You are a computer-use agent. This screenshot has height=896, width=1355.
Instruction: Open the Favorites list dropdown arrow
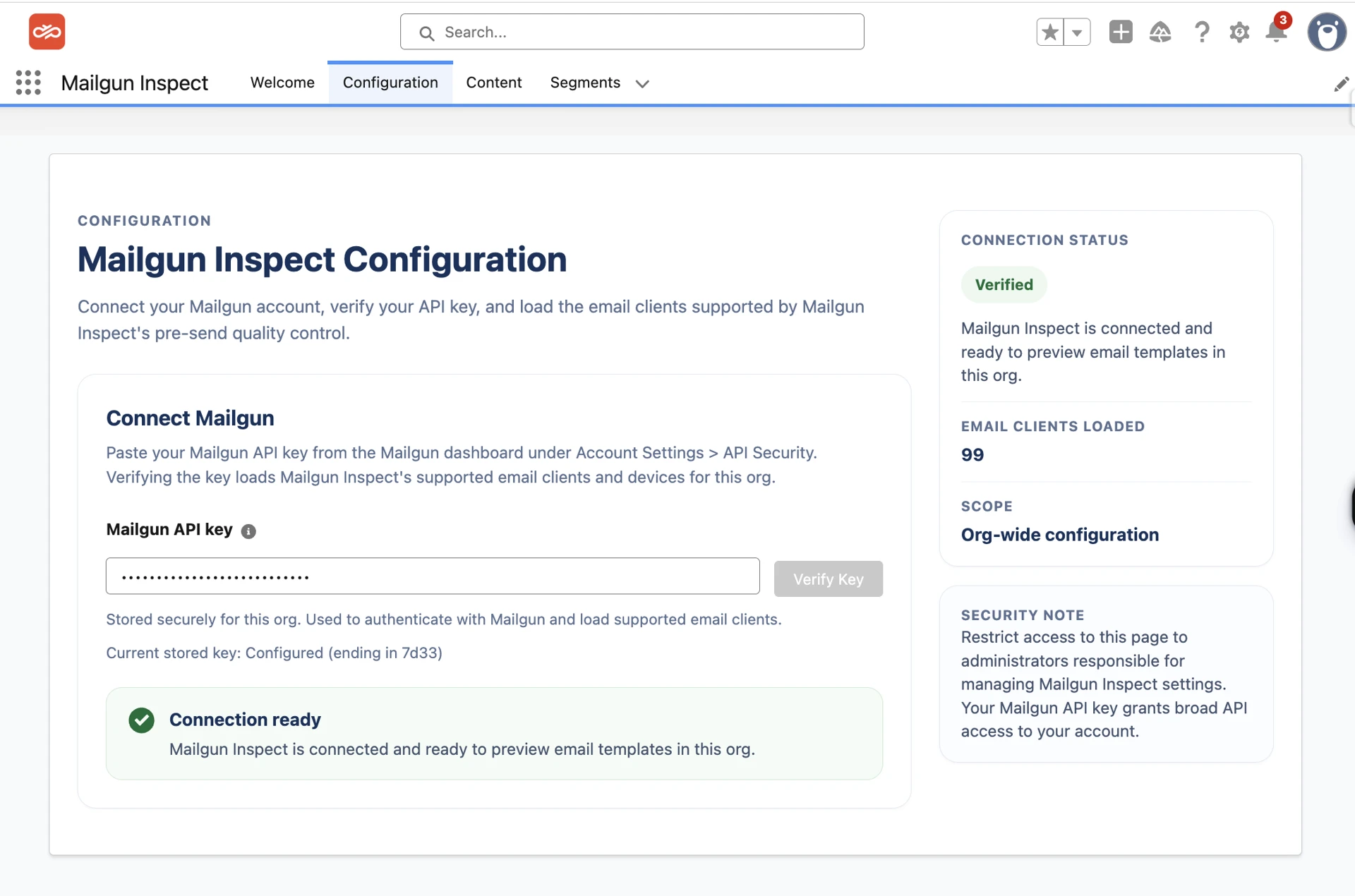1077,32
